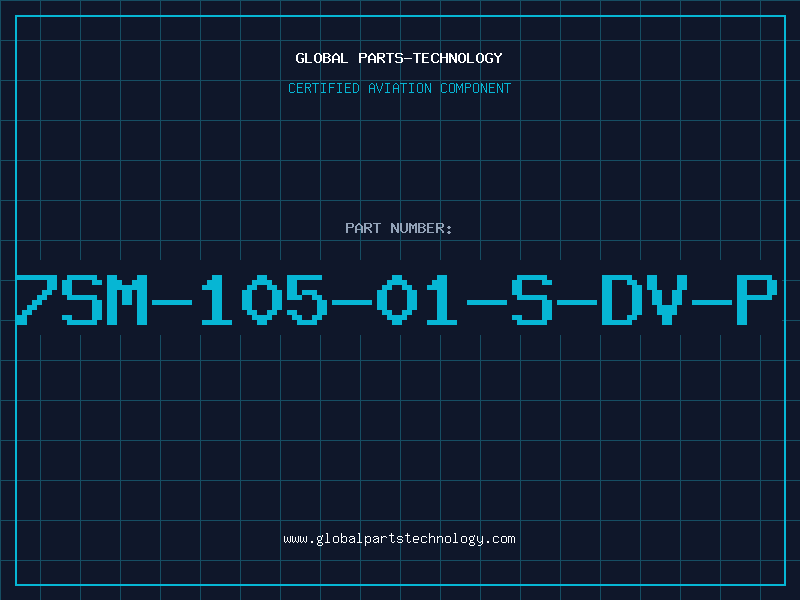Click the GLOBAL PARTS-TECHNOLOGY title text
Image resolution: width=800 pixels, height=600 pixels.
pos(399,58)
